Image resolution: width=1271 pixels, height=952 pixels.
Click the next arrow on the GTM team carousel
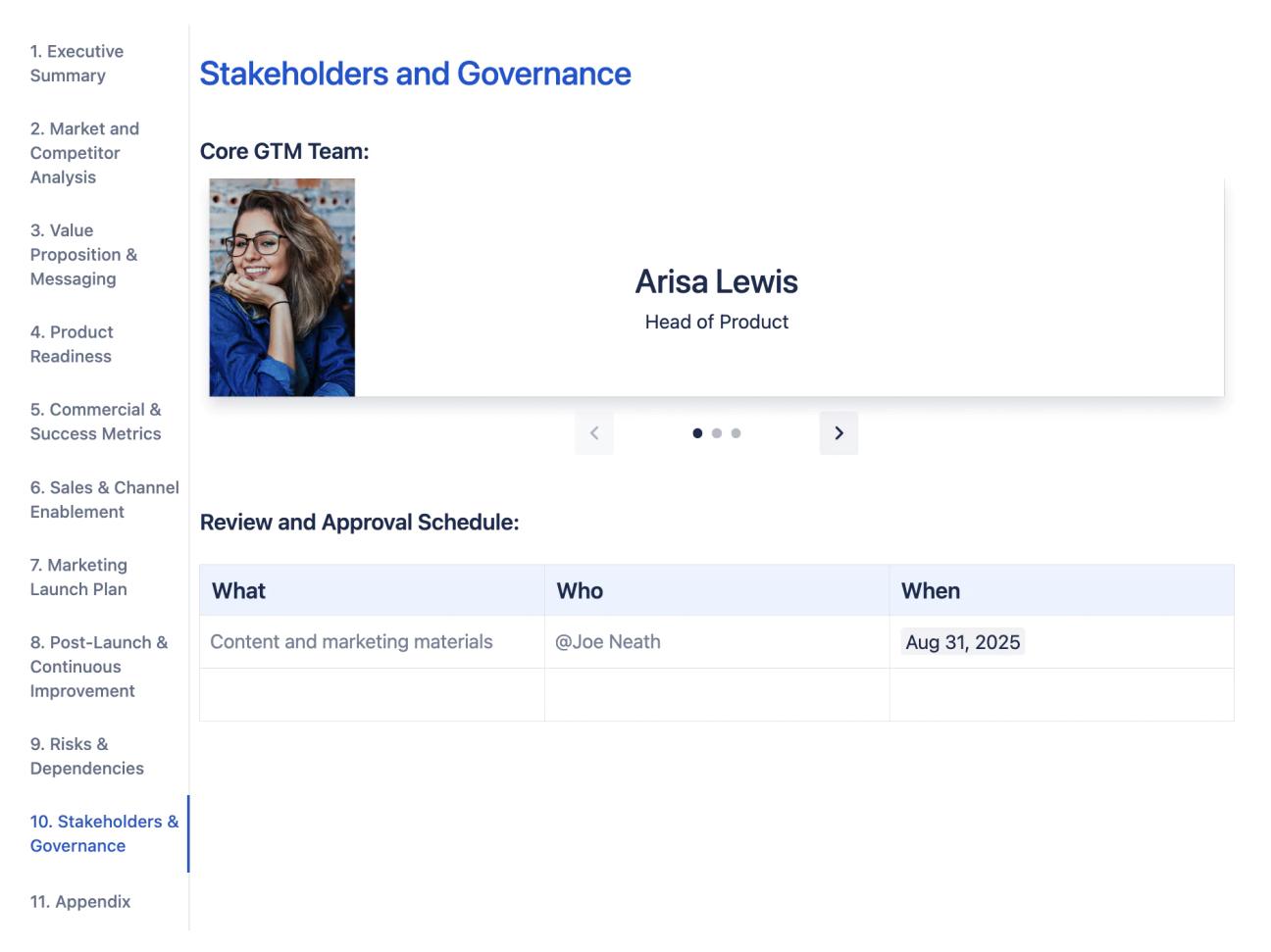pos(839,432)
